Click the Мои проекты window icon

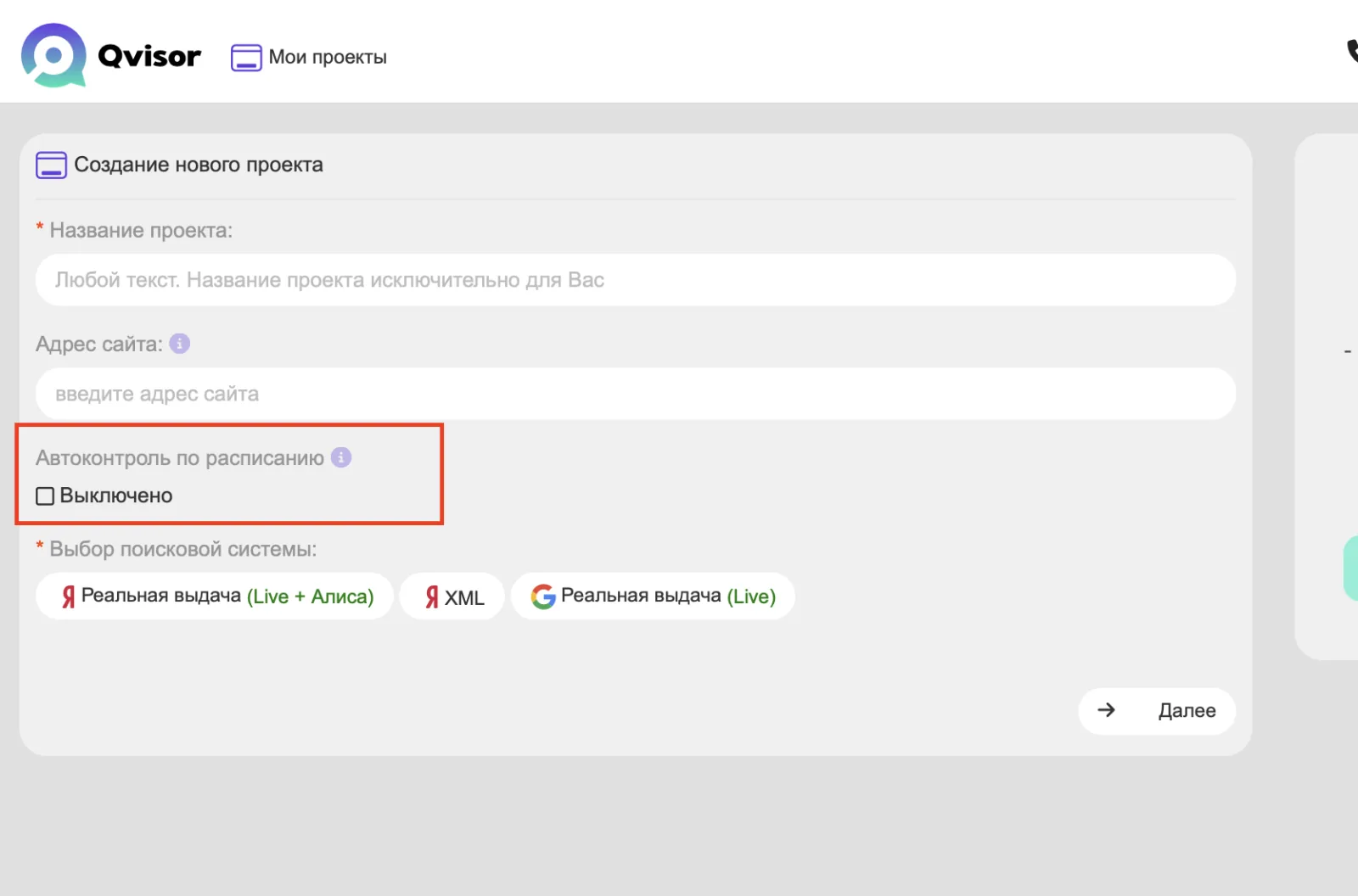tap(246, 58)
